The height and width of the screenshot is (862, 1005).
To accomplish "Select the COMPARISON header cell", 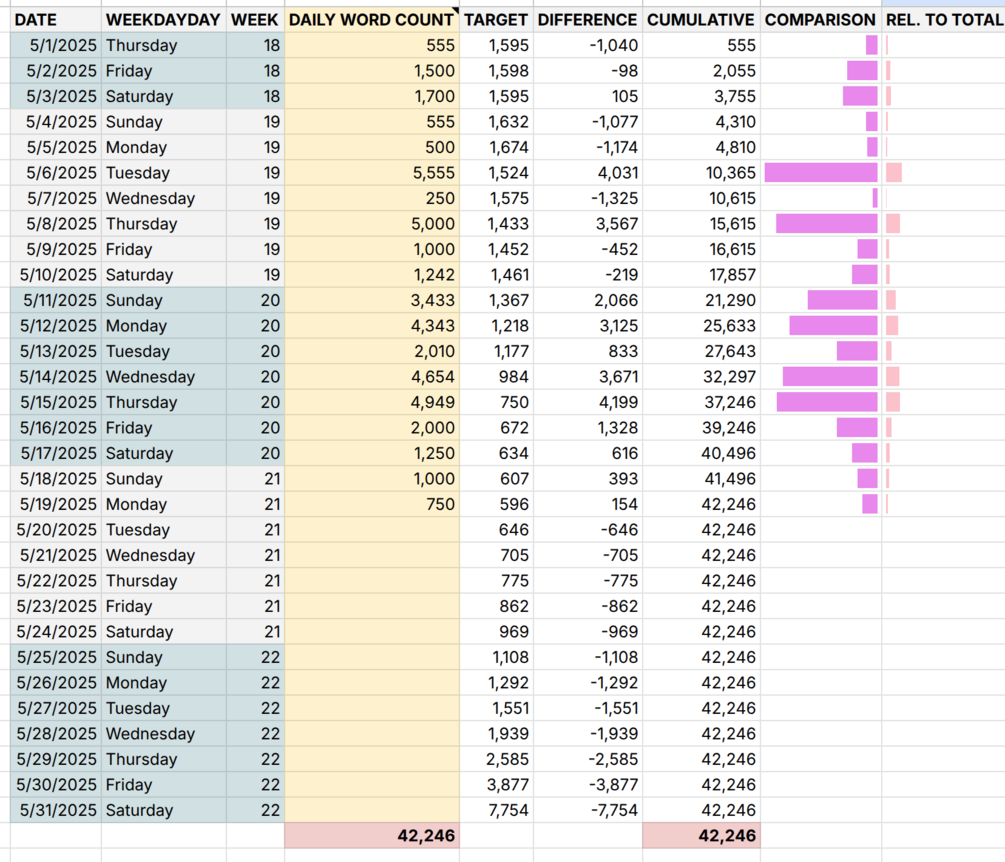I will click(x=820, y=20).
